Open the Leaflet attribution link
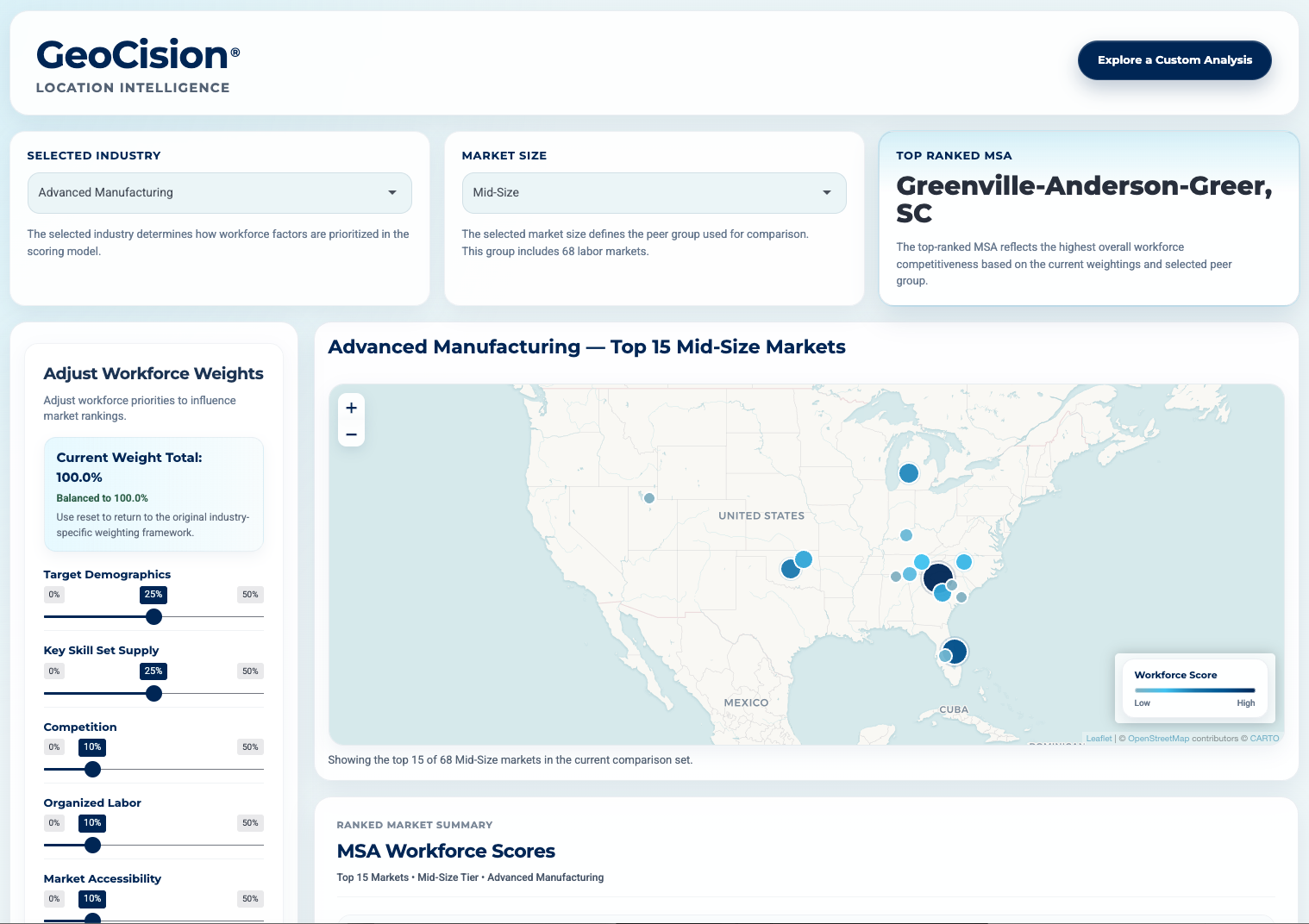 1099,739
